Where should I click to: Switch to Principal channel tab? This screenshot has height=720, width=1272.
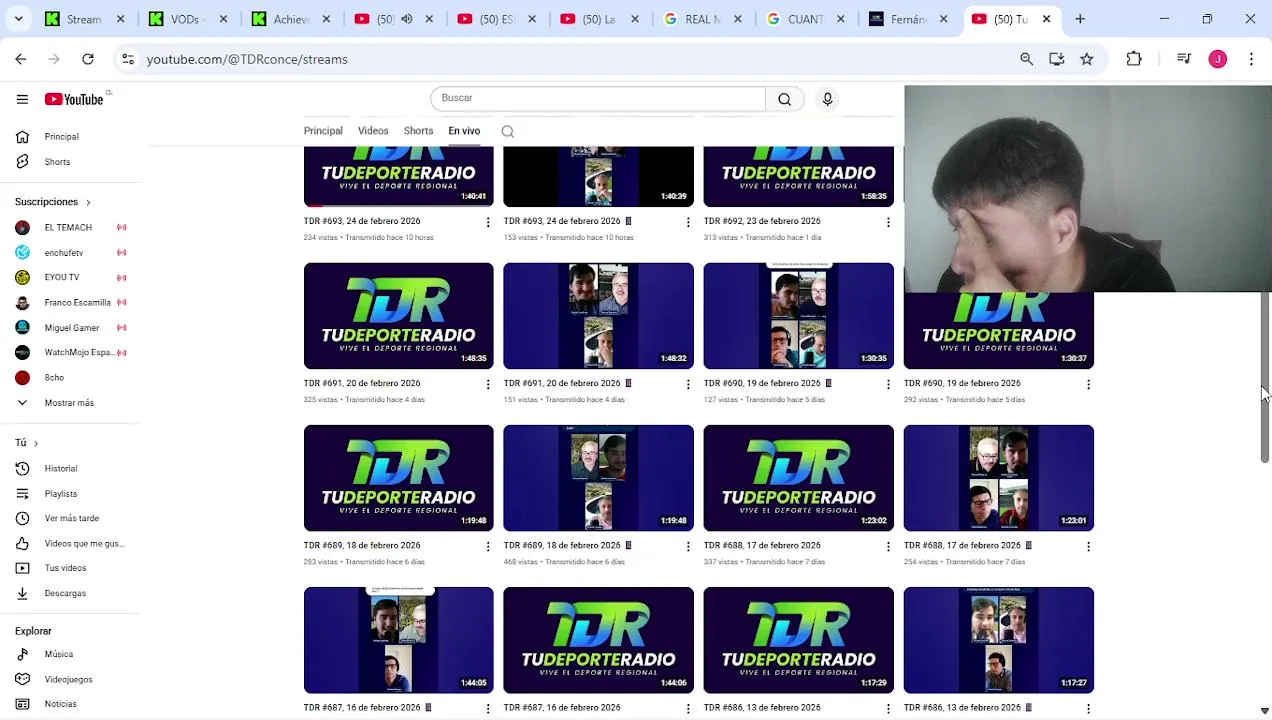323,131
